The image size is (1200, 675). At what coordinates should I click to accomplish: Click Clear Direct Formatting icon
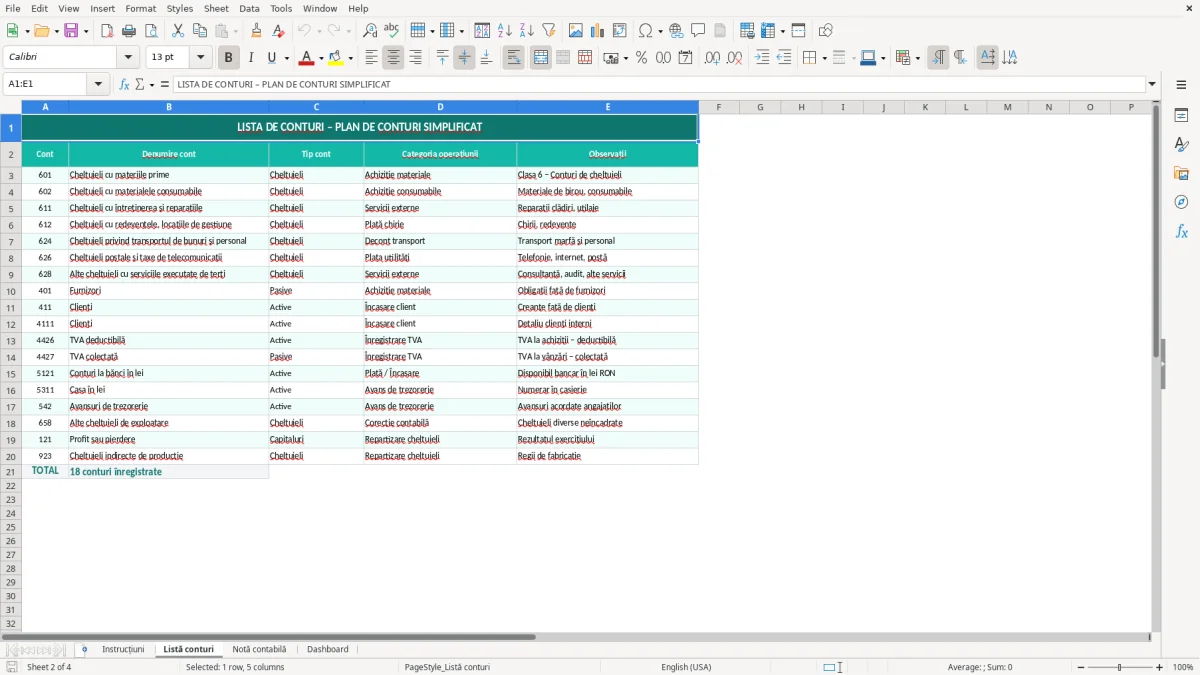coord(279,31)
